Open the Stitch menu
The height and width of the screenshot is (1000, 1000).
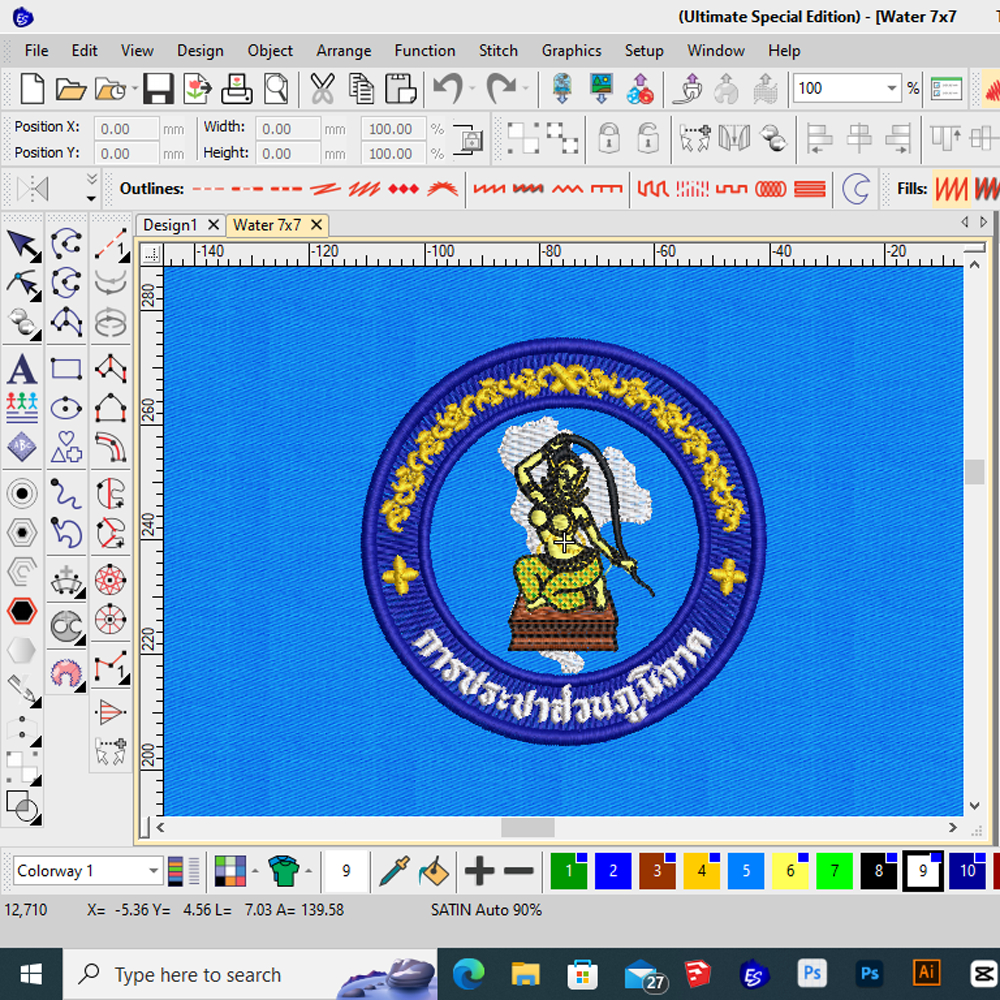(498, 50)
